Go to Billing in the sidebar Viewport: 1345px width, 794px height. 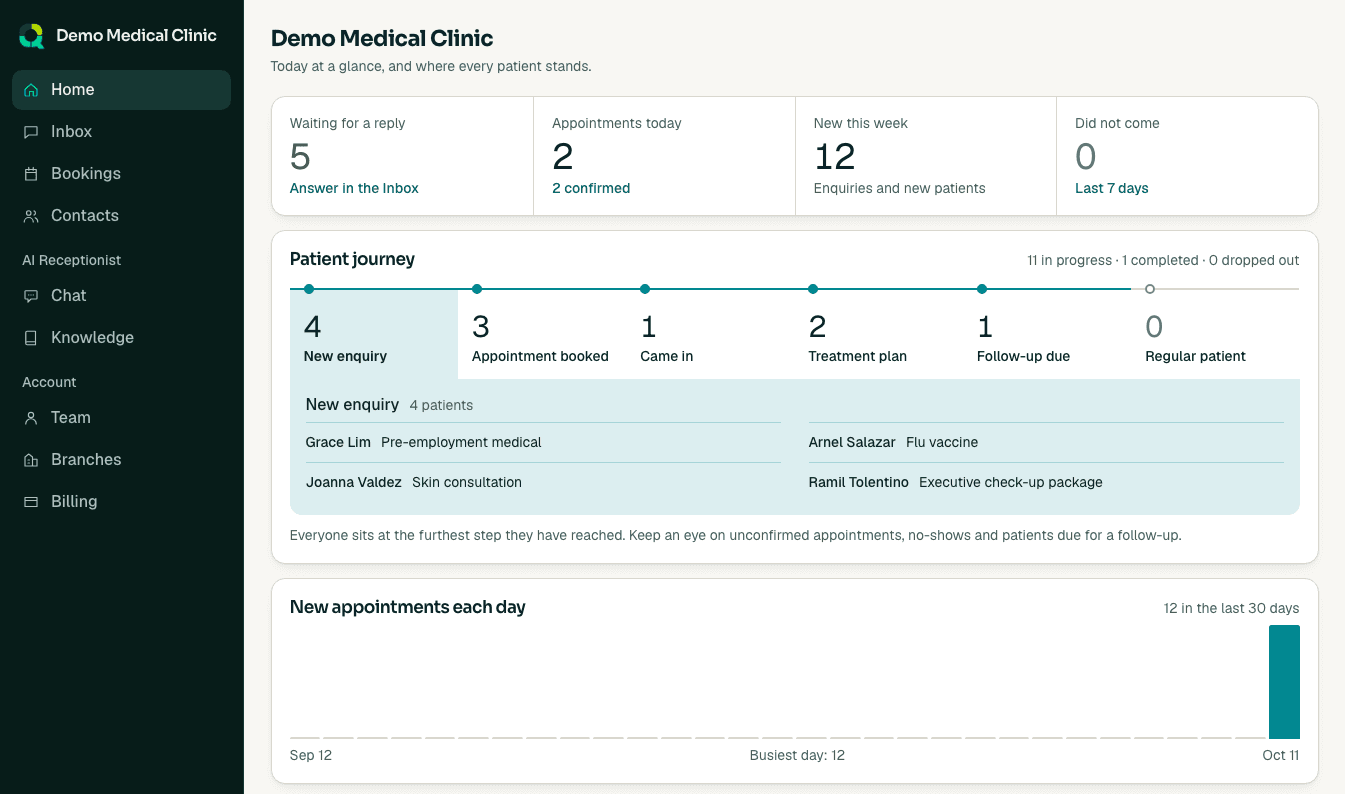(121, 502)
